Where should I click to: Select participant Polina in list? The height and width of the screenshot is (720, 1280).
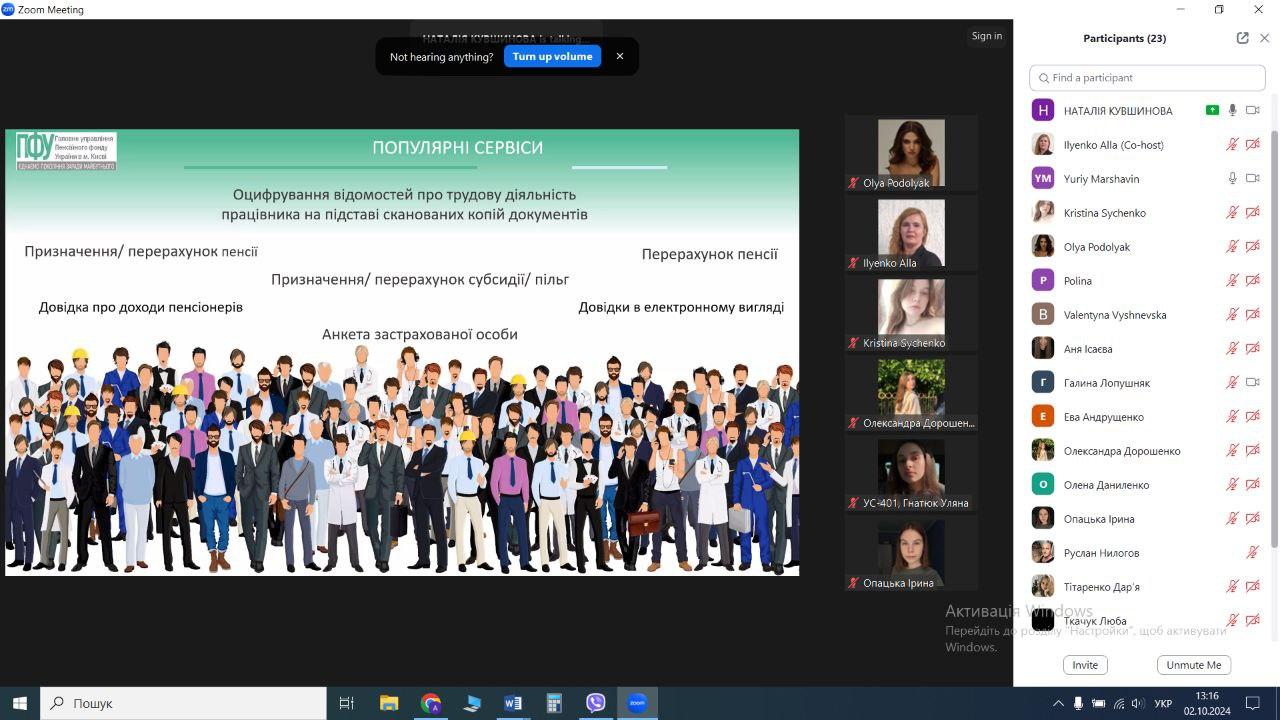point(1147,281)
